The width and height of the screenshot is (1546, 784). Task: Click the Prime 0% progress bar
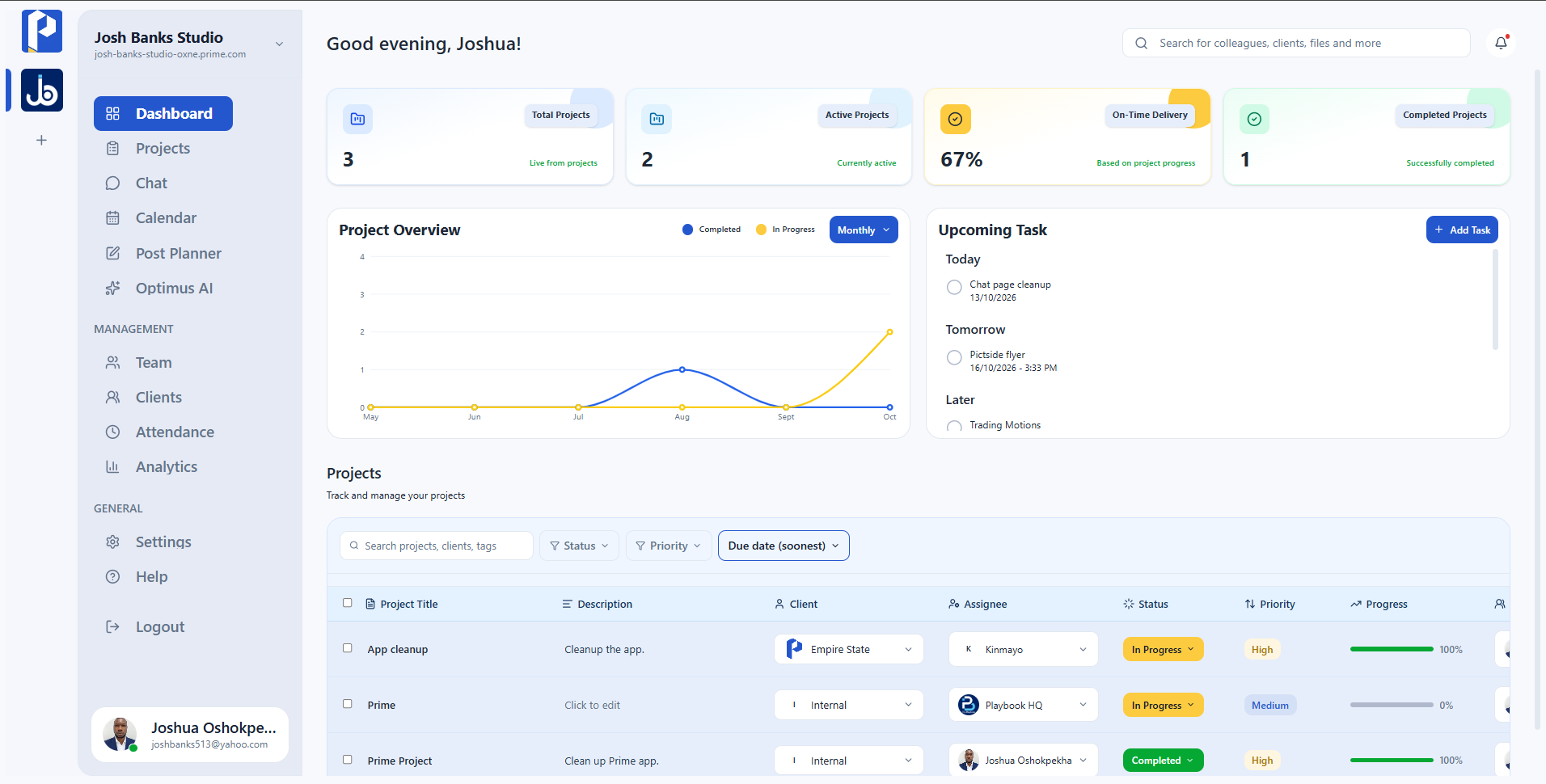(1391, 706)
